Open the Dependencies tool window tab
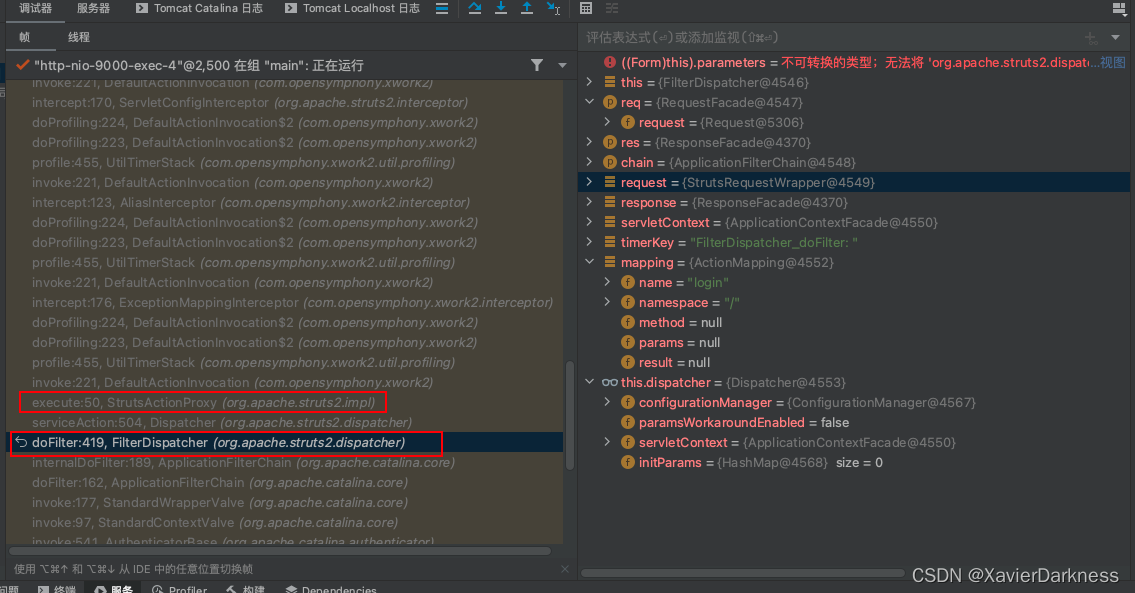The image size is (1135, 593). point(332,589)
